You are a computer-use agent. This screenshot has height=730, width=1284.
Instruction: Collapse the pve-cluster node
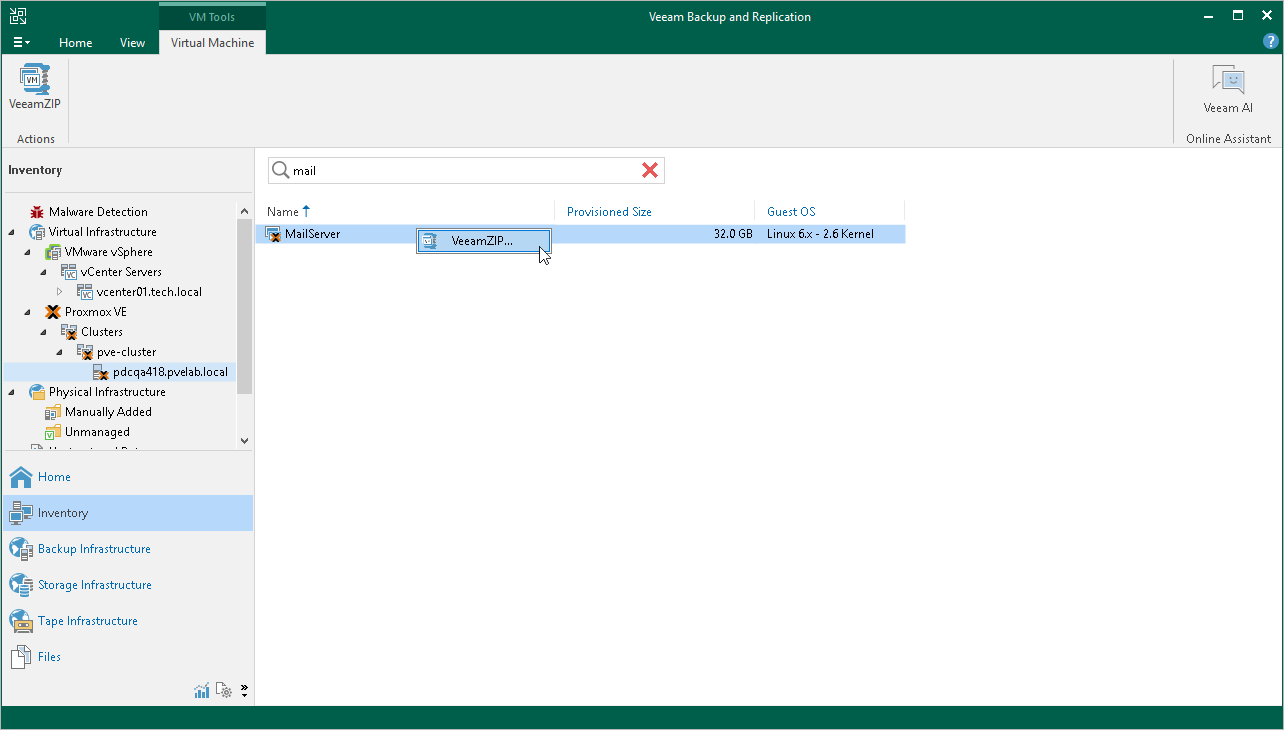click(60, 352)
